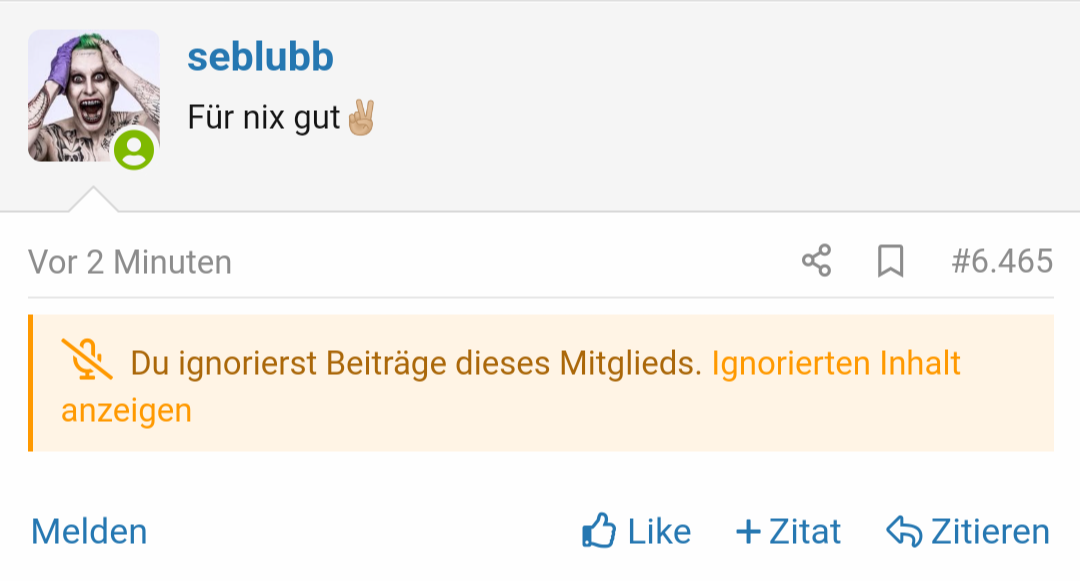Viewport: 1080px width, 581px height.
Task: Click the victory hand emoji
Action: (x=360, y=118)
